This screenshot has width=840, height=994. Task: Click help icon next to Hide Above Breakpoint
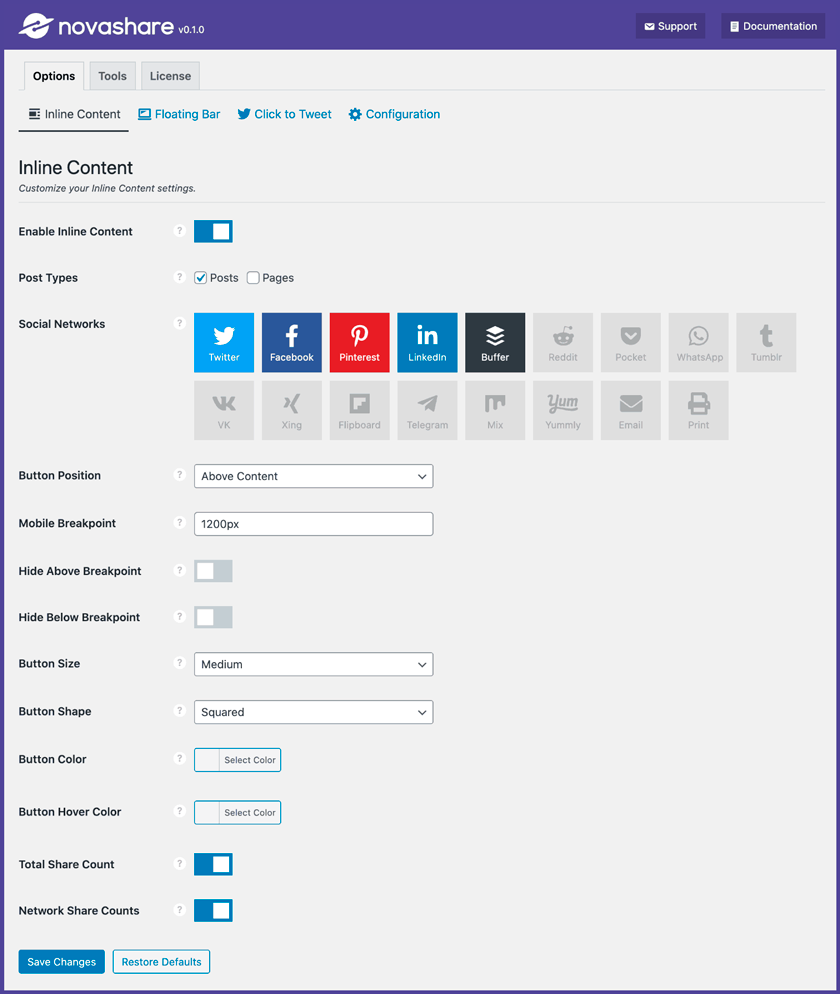pos(179,571)
